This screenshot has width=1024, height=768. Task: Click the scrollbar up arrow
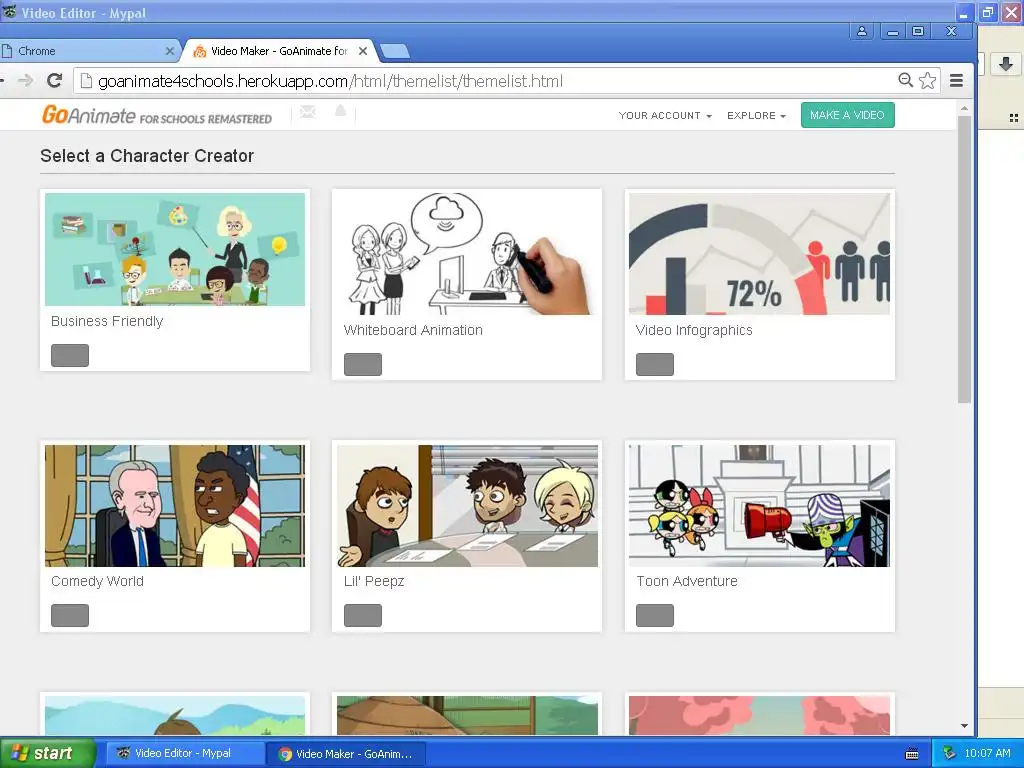coord(964,108)
